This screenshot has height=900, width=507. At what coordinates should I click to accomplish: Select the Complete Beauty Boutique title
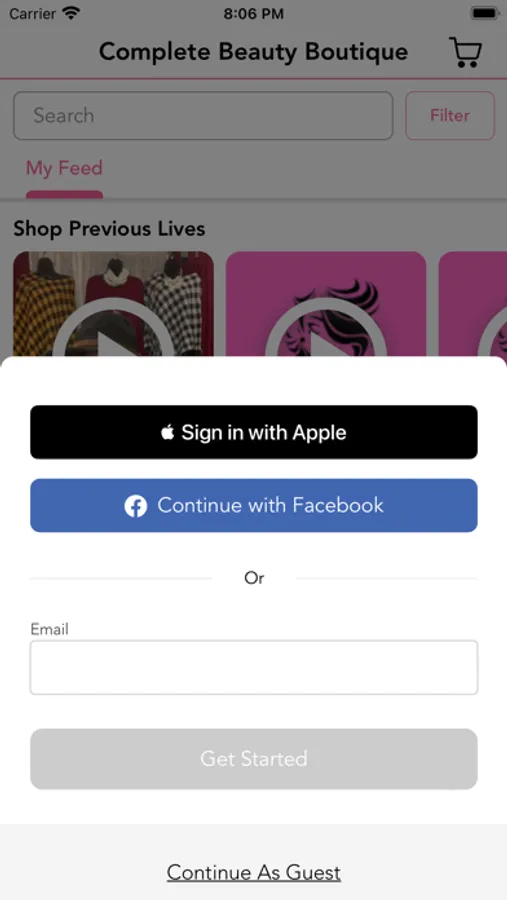point(253,52)
